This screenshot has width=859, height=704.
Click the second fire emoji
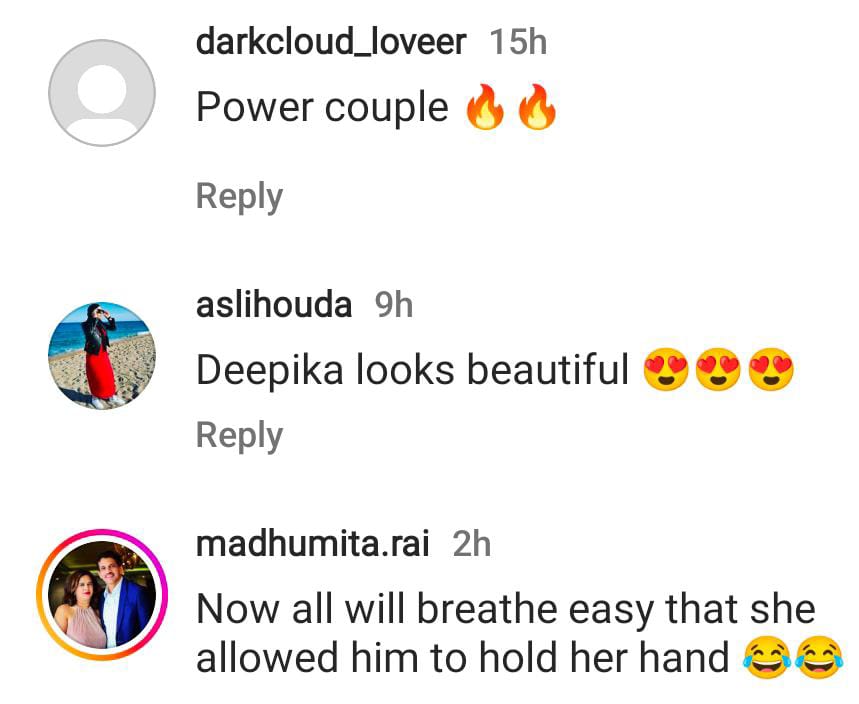[x=537, y=107]
